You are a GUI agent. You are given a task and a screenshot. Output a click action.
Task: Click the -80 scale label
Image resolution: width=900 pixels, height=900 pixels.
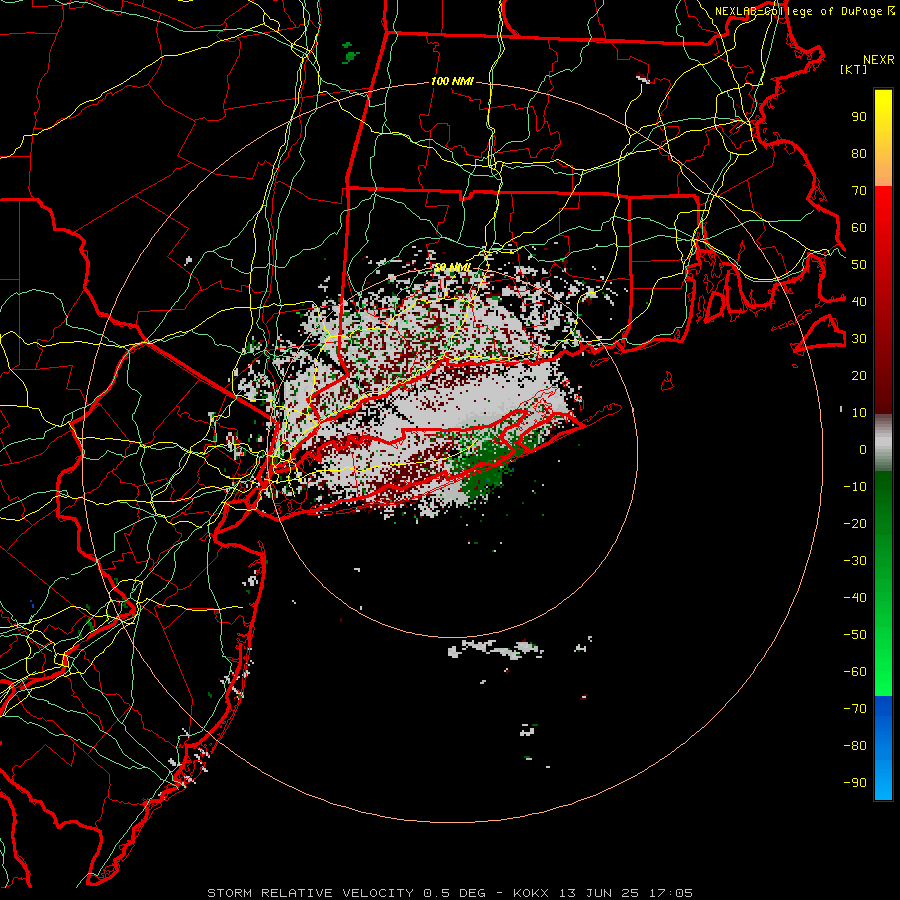coord(855,746)
